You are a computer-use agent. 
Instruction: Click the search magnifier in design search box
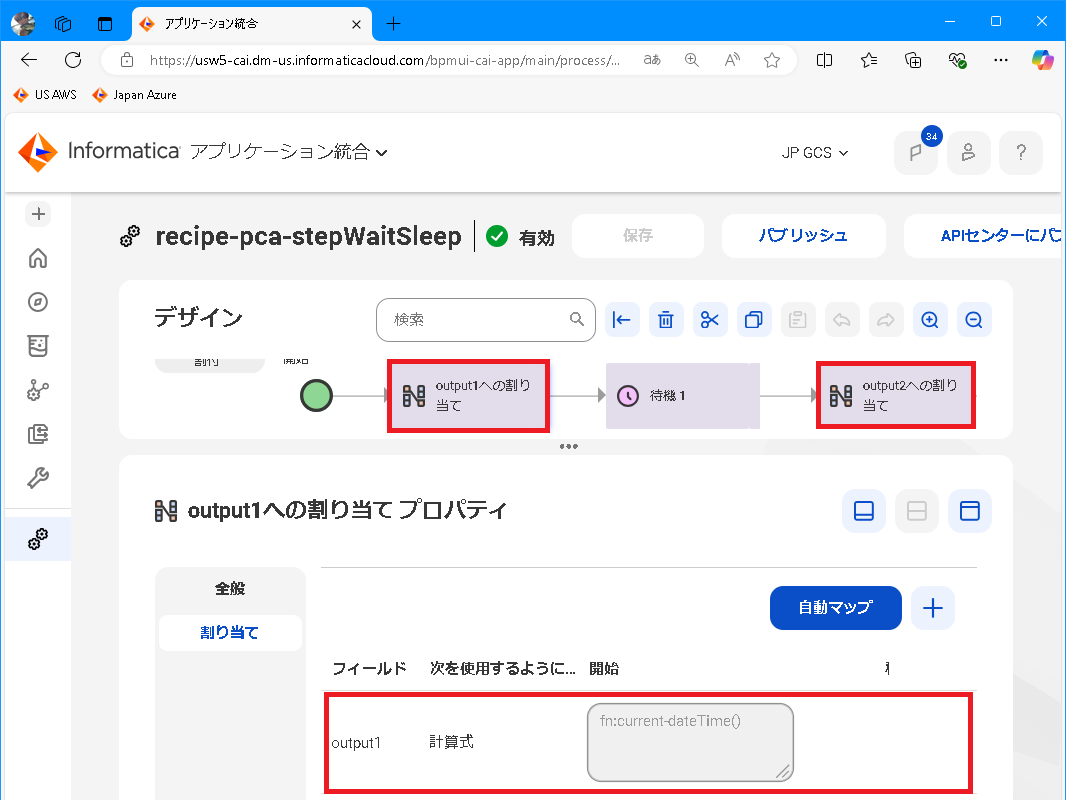[x=577, y=319]
